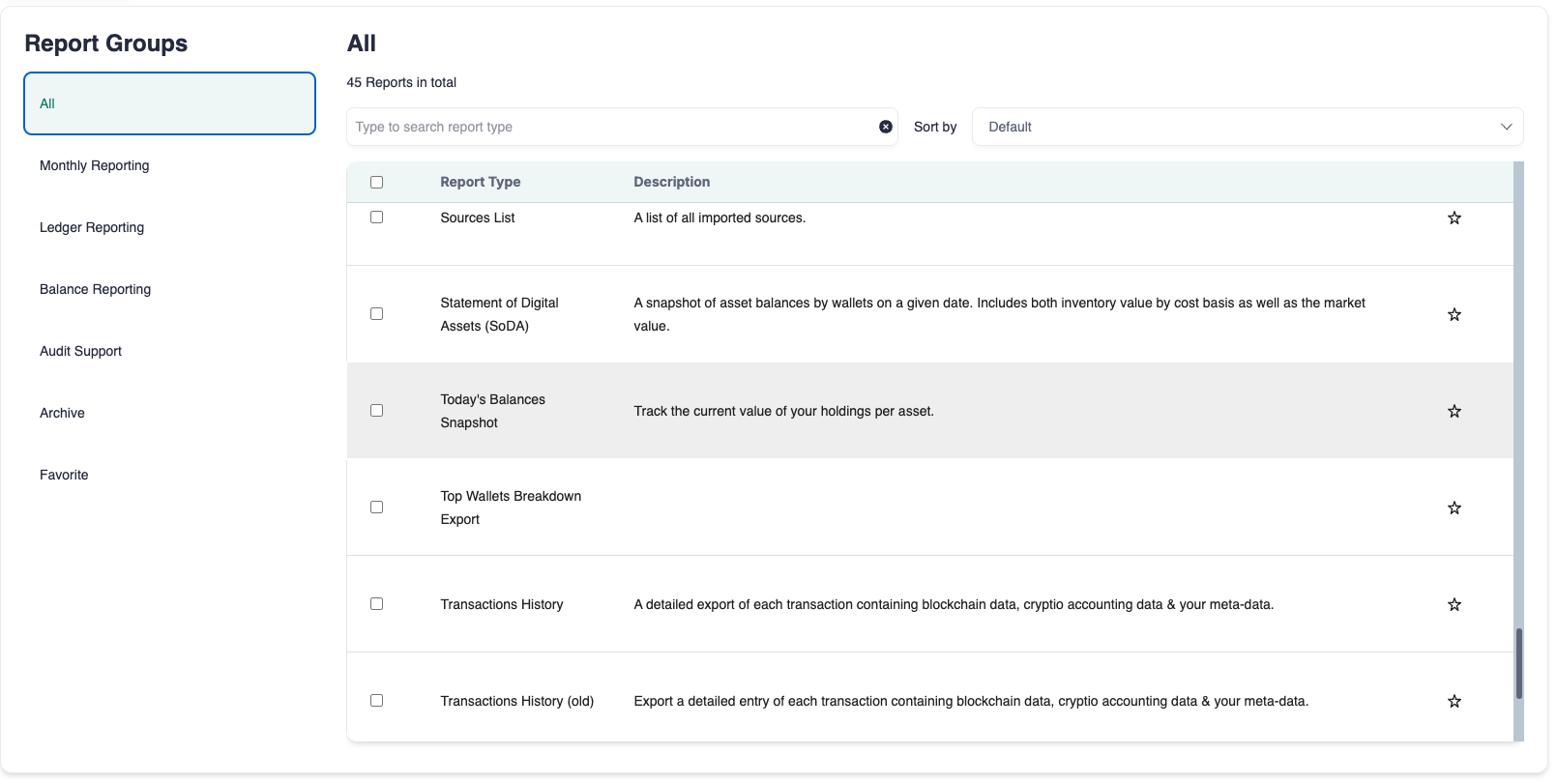Mark Today's Balances Snapshot as favorite
Image resolution: width=1557 pixels, height=784 pixels.
(1454, 412)
